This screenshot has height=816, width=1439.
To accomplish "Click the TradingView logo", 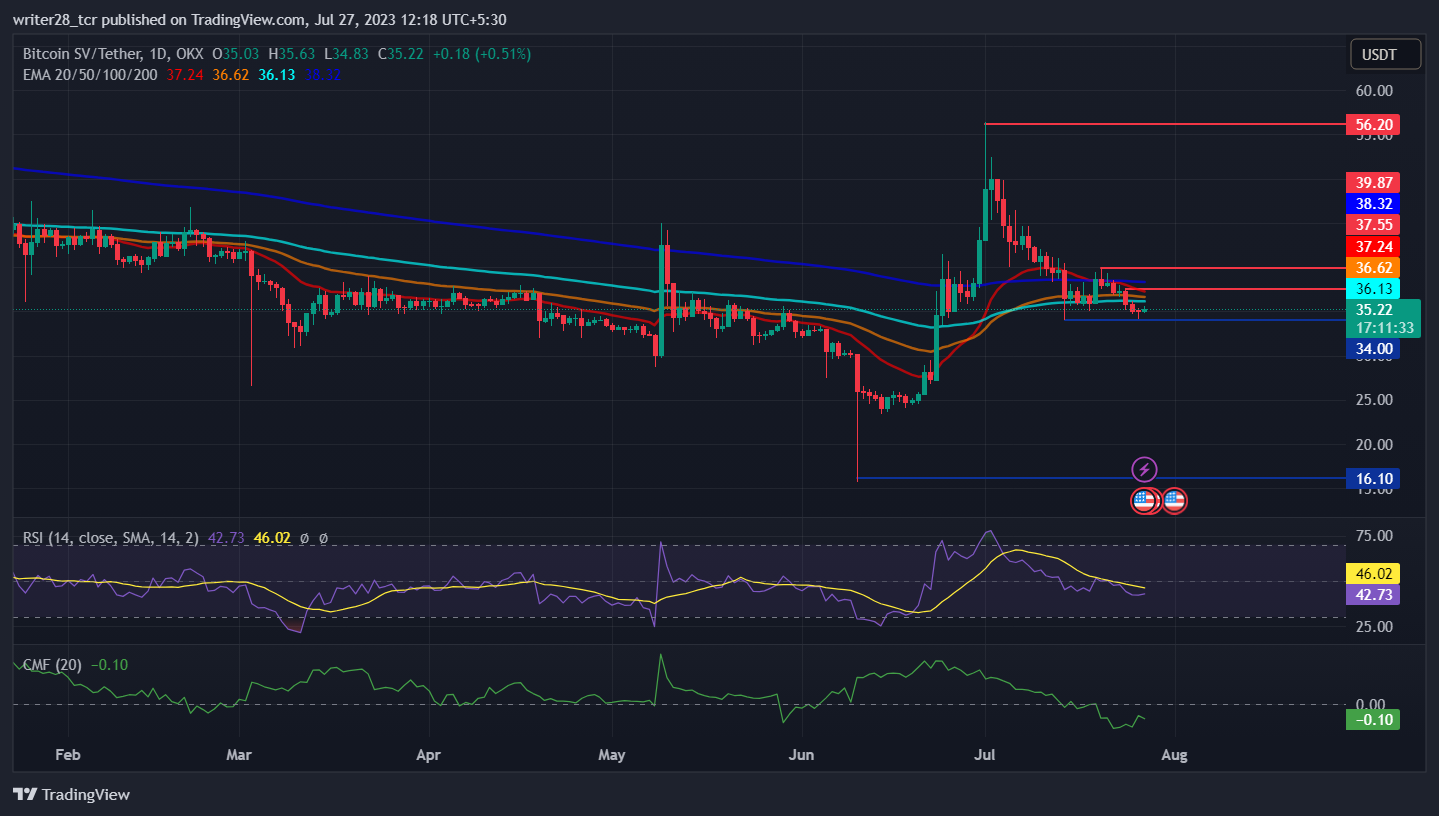I will point(72,794).
